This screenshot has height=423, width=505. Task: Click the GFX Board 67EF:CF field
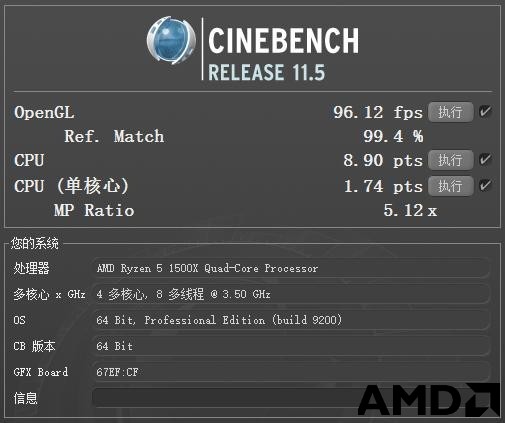coord(291,372)
